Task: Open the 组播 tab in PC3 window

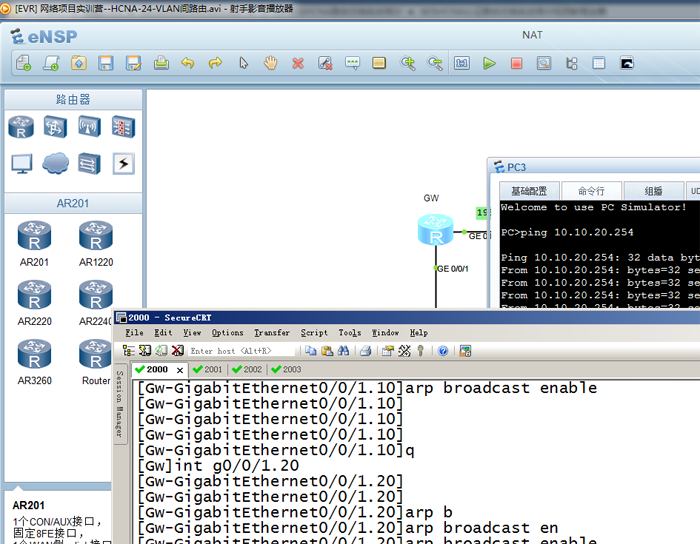Action: [654, 191]
